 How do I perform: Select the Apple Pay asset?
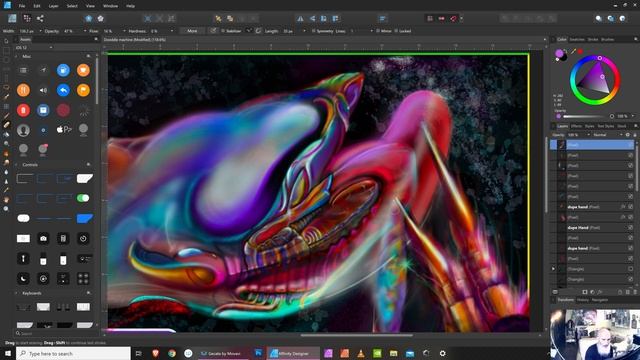(x=63, y=130)
